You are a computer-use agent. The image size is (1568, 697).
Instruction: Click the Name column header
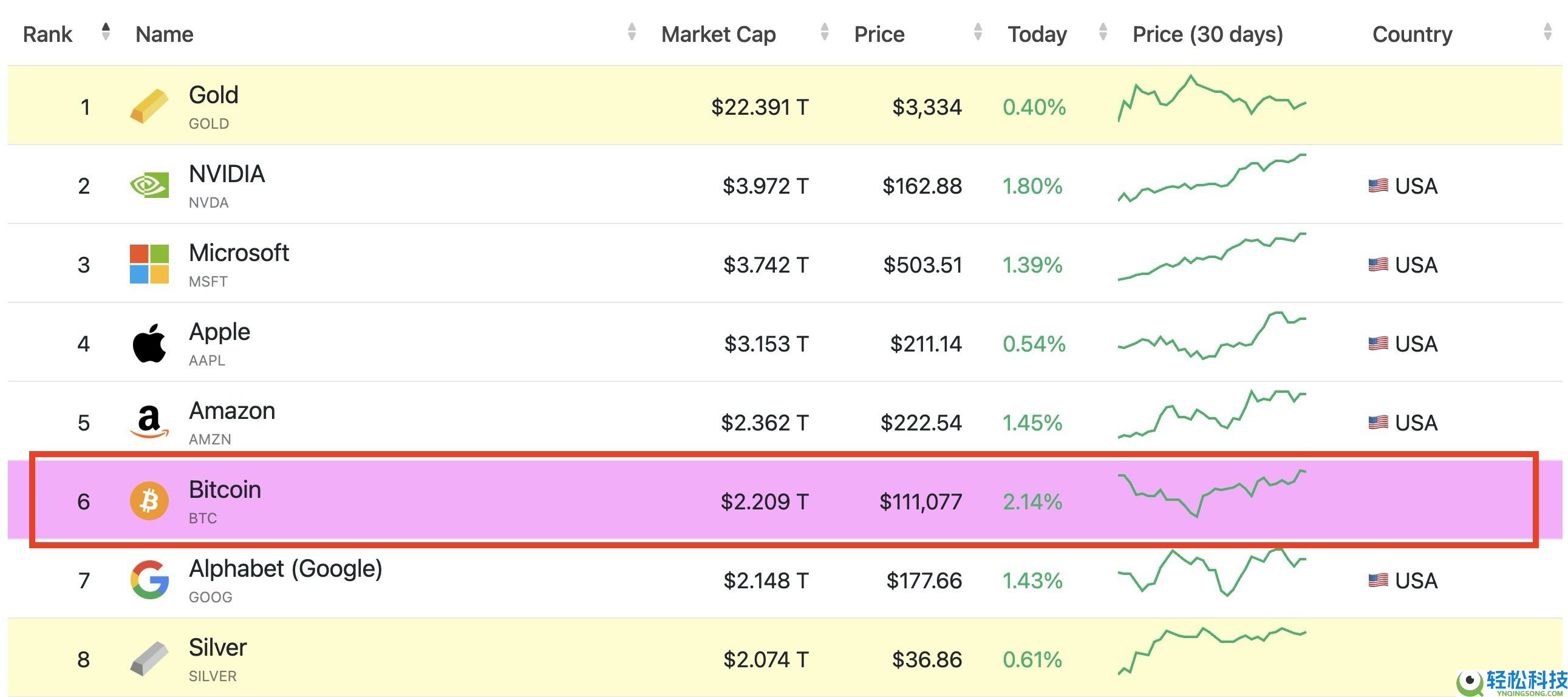165,34
